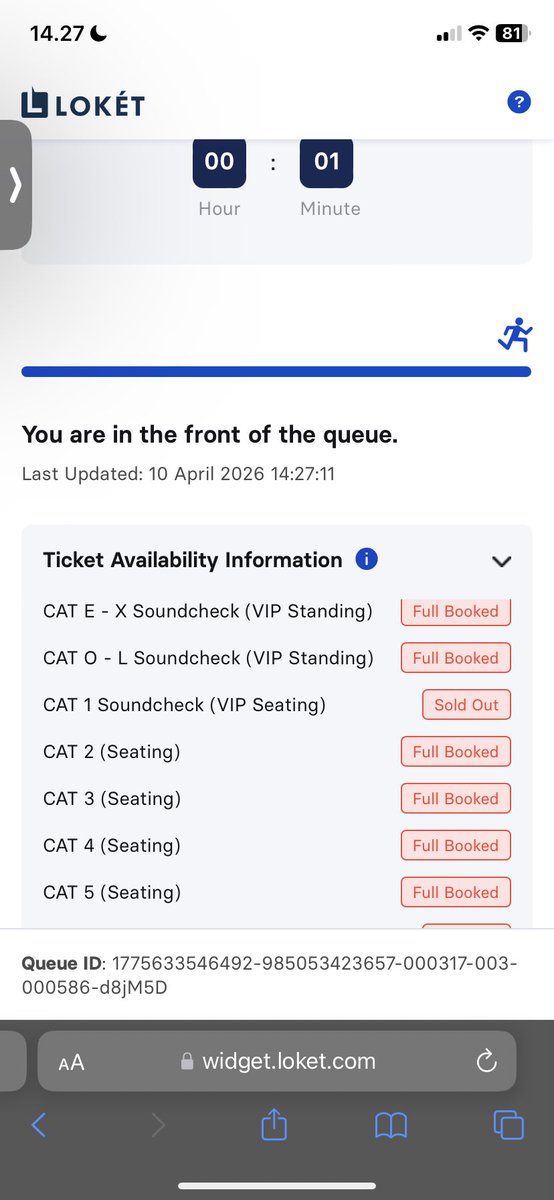Viewport: 554px width, 1200px height.
Task: Open Safari bookmarks book icon
Action: pyautogui.click(x=391, y=1126)
